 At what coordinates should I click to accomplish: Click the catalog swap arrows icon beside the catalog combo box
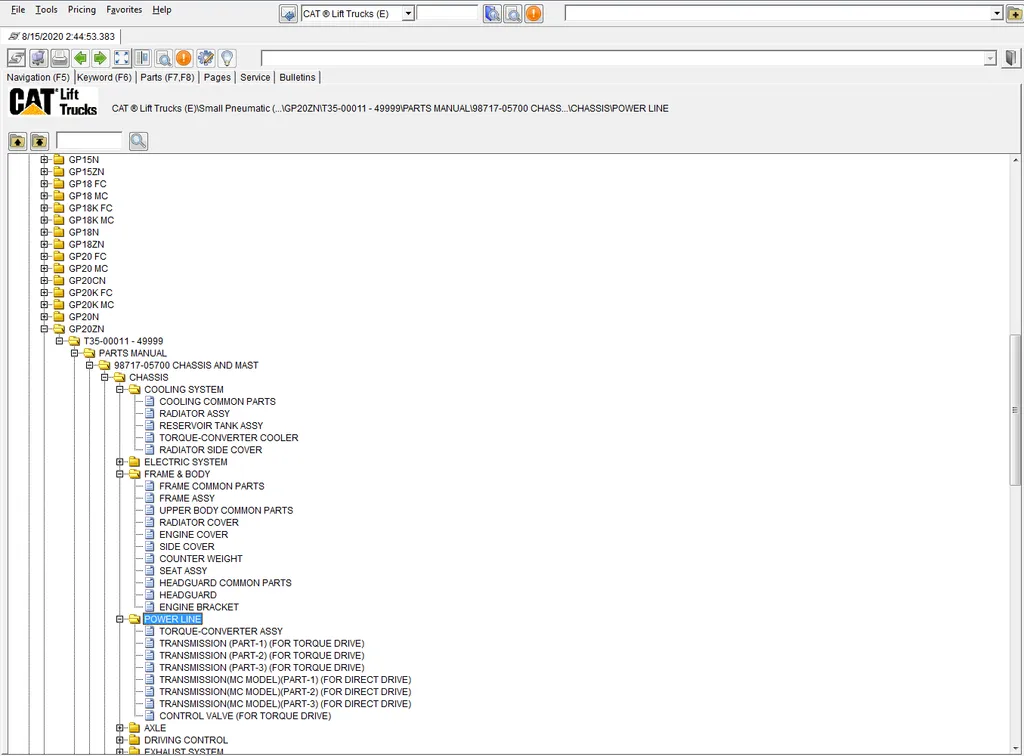pyautogui.click(x=288, y=14)
